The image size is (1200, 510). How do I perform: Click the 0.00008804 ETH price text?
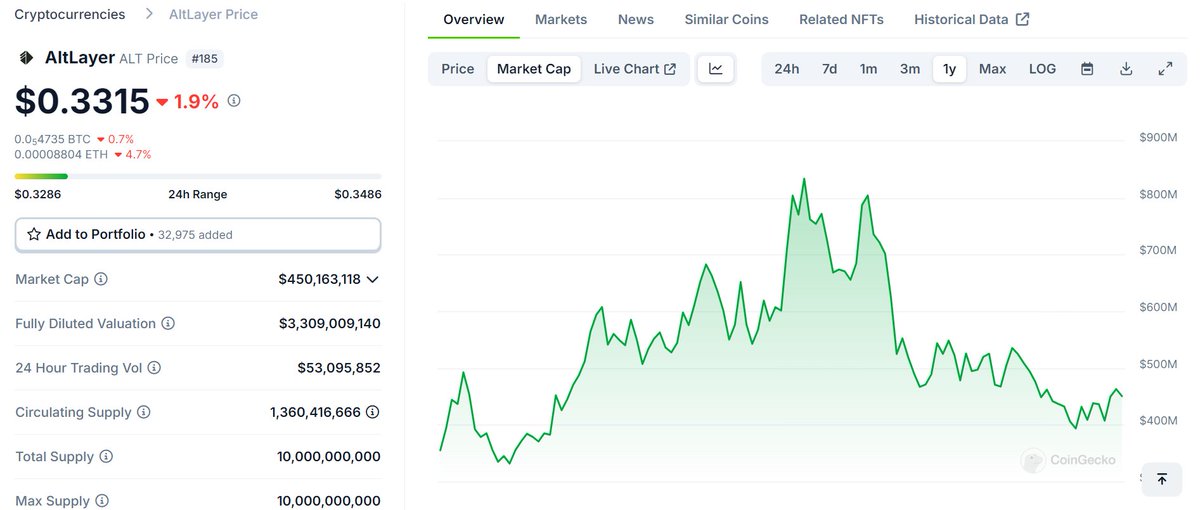point(63,154)
